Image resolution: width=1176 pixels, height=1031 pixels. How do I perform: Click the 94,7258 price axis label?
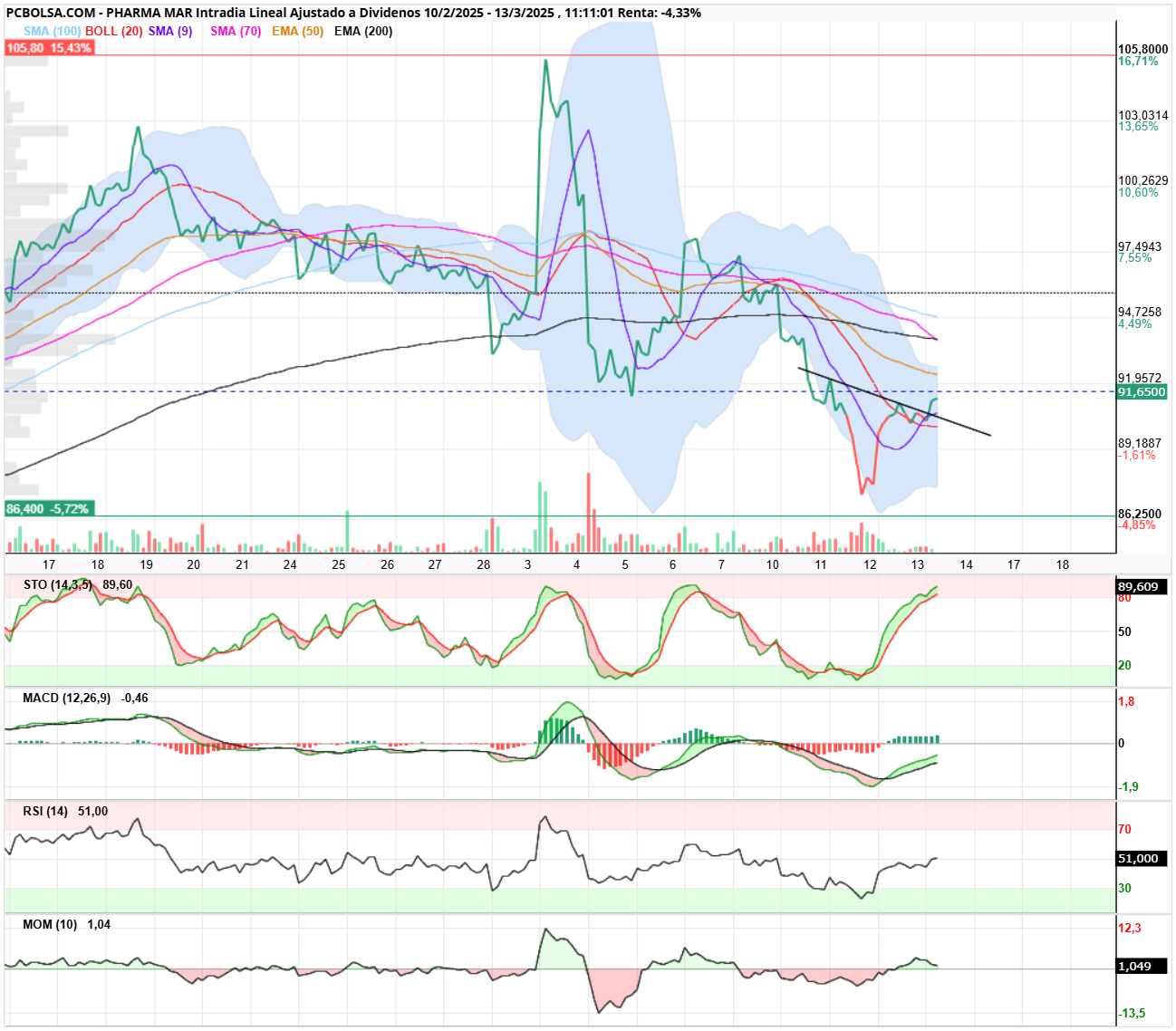[x=1140, y=313]
